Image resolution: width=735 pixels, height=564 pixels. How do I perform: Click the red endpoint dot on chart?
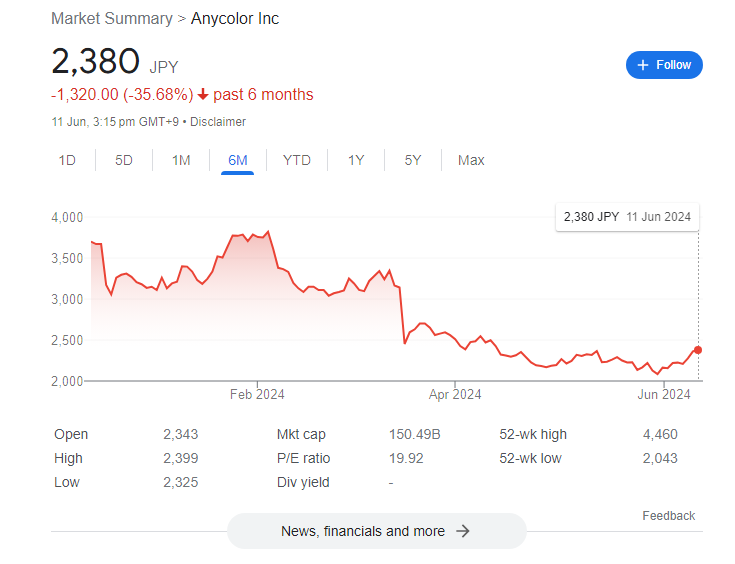coord(697,350)
